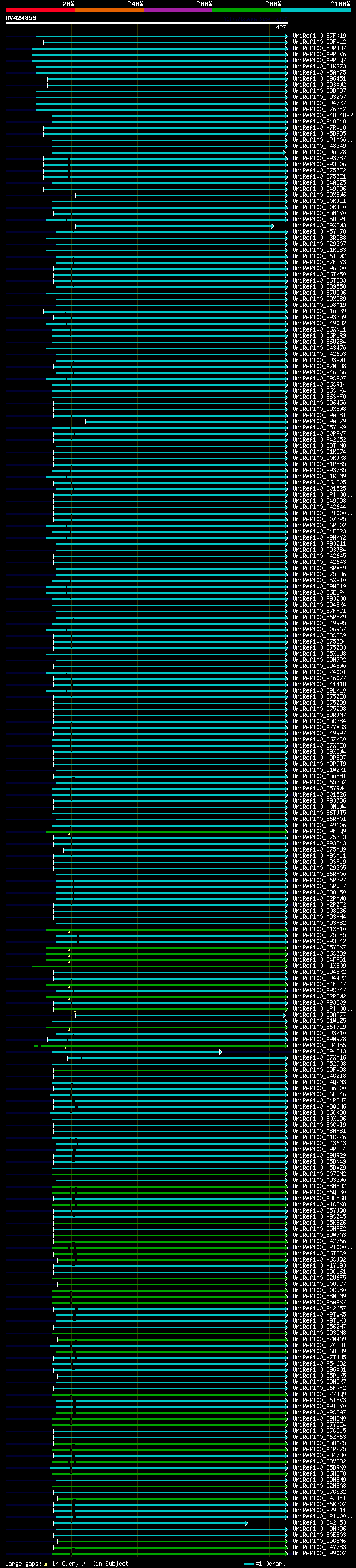Image resolution: width=356 pixels, height=1568 pixels.
Task: Open hit UniRef100_Q38M50
Action: coord(319,892)
